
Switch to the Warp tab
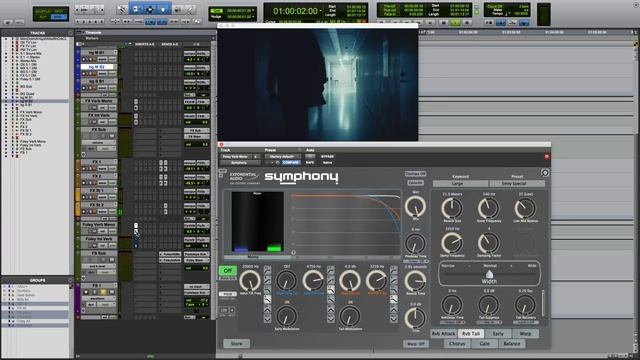coord(525,334)
